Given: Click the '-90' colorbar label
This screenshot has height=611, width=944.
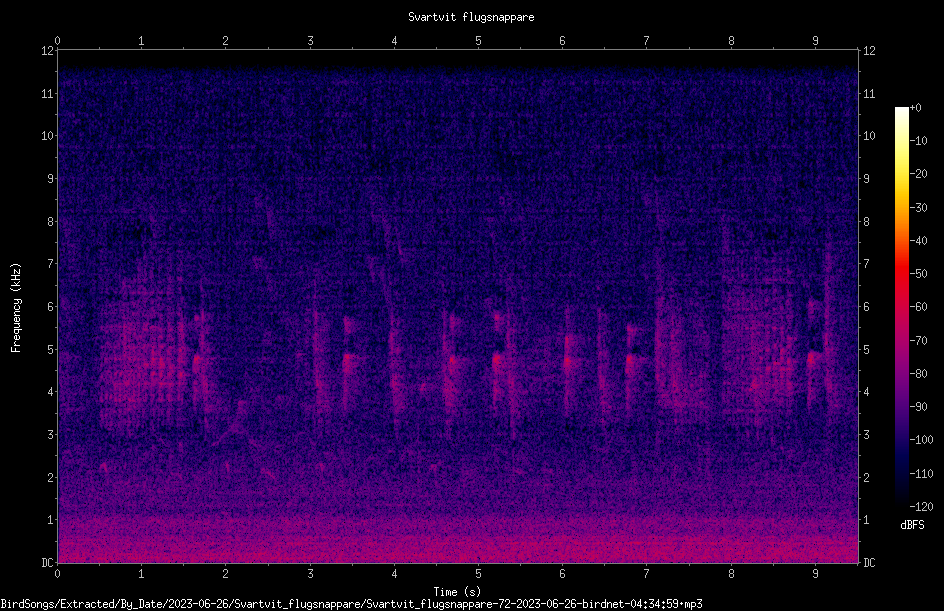Looking at the screenshot, I should (x=919, y=407).
